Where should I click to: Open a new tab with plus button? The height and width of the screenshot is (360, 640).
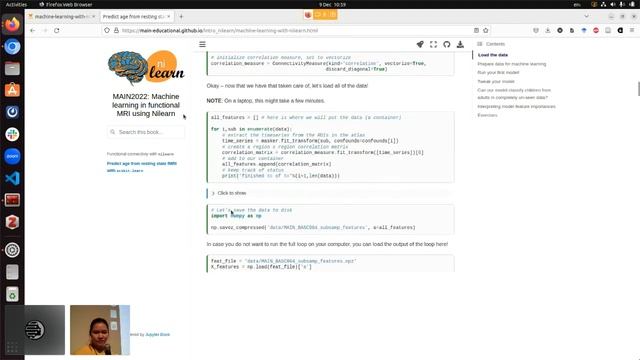point(181,16)
